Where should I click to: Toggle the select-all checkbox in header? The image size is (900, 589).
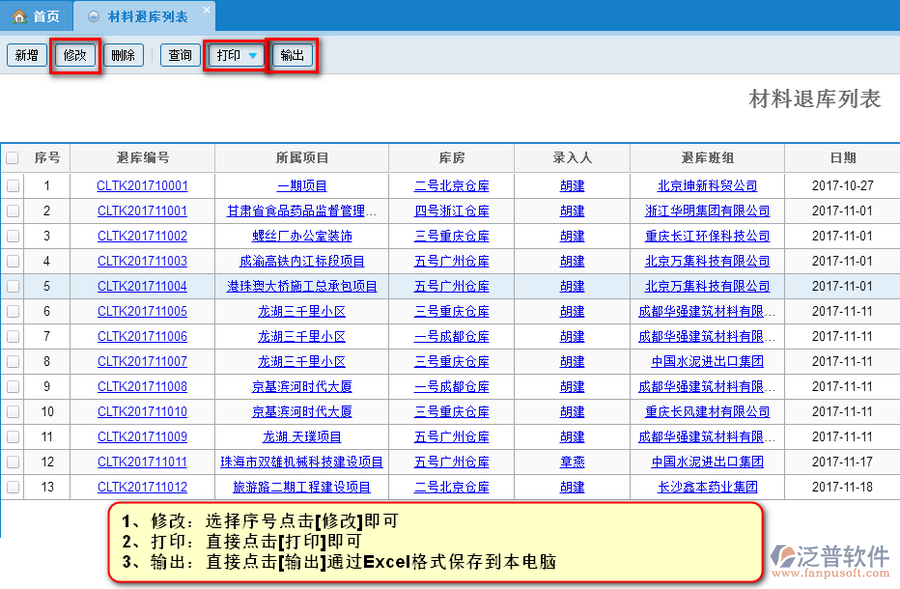pyautogui.click(x=12, y=158)
